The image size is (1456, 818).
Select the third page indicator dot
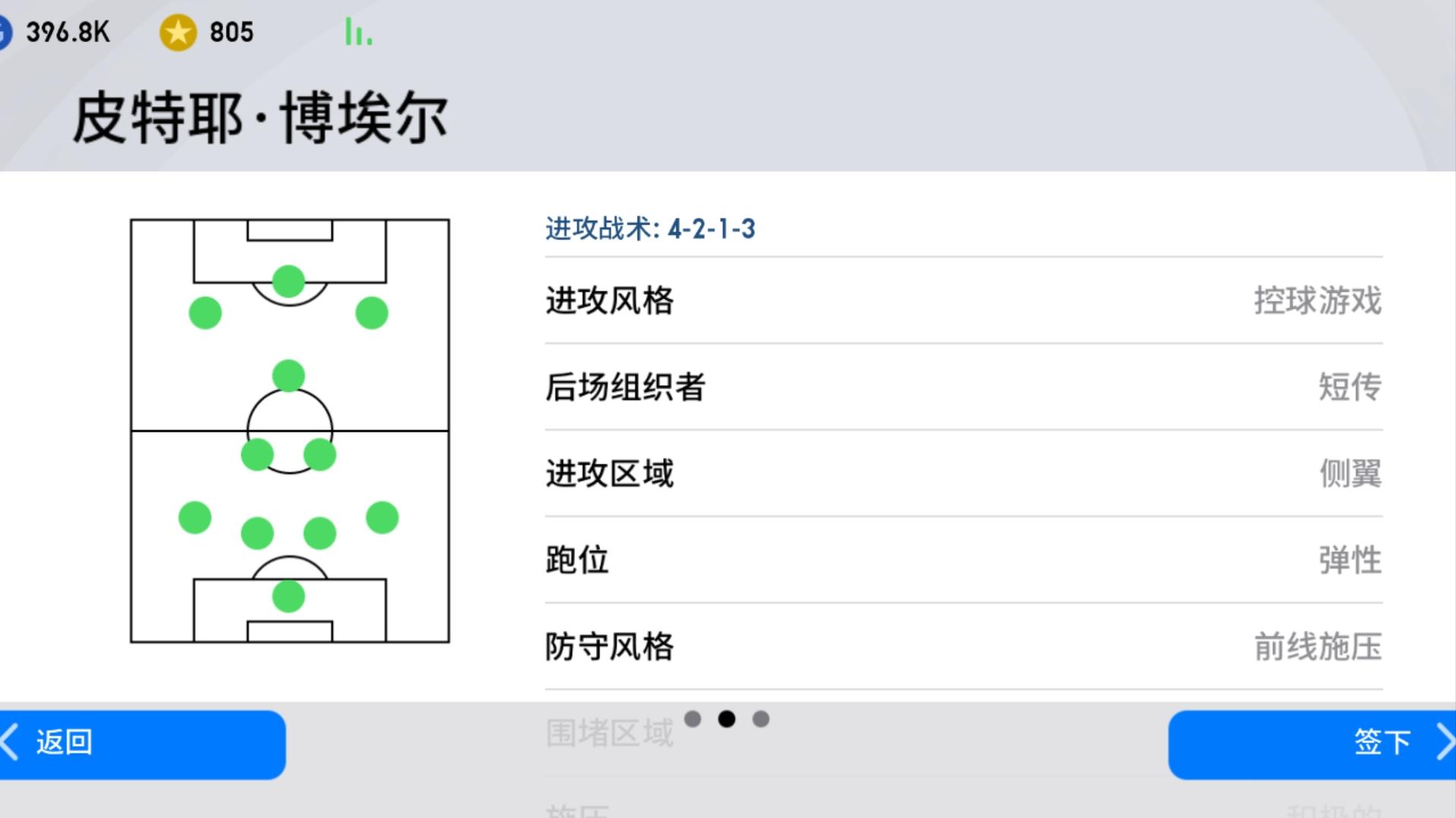coord(760,719)
